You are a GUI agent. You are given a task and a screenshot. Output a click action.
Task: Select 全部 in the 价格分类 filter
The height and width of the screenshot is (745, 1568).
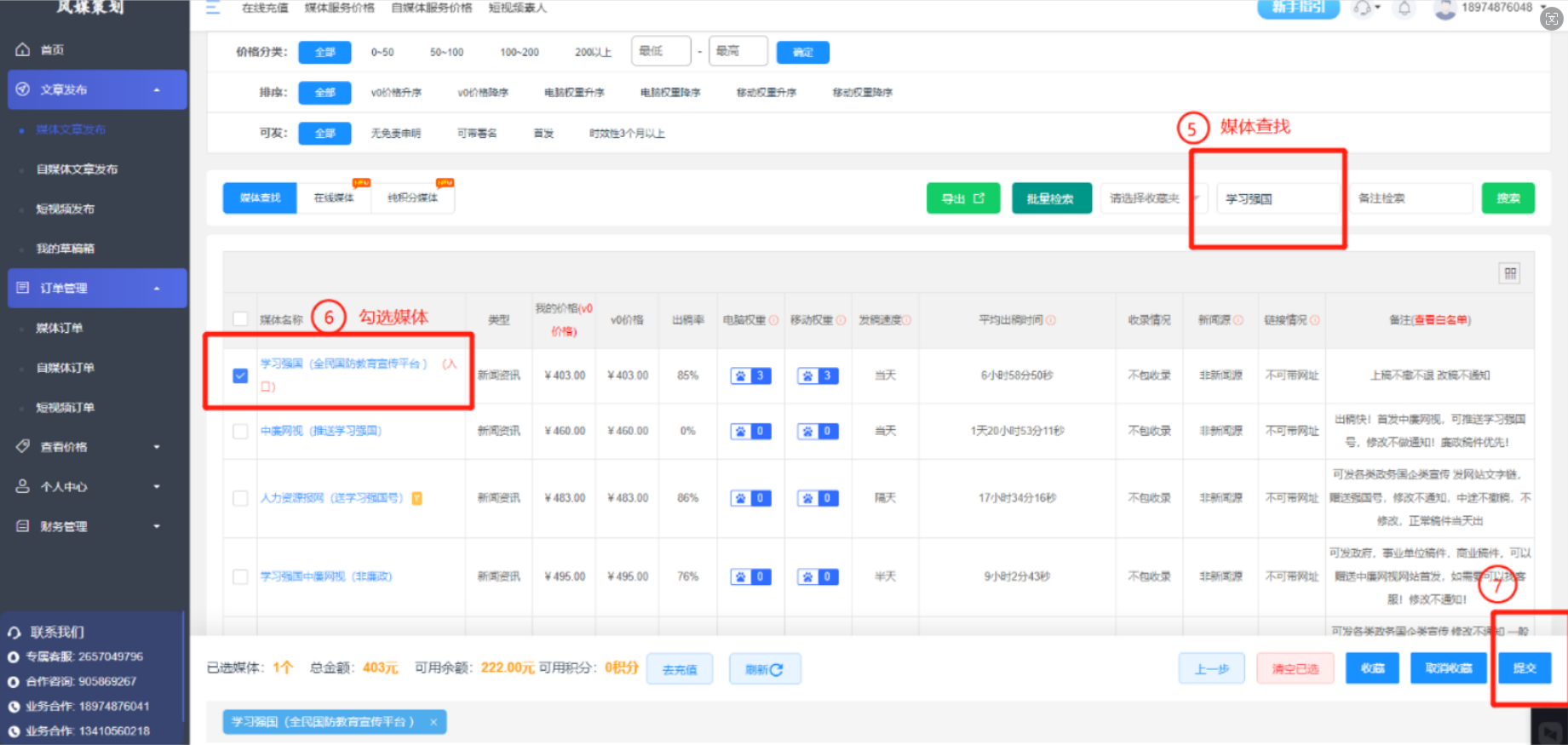coord(325,52)
